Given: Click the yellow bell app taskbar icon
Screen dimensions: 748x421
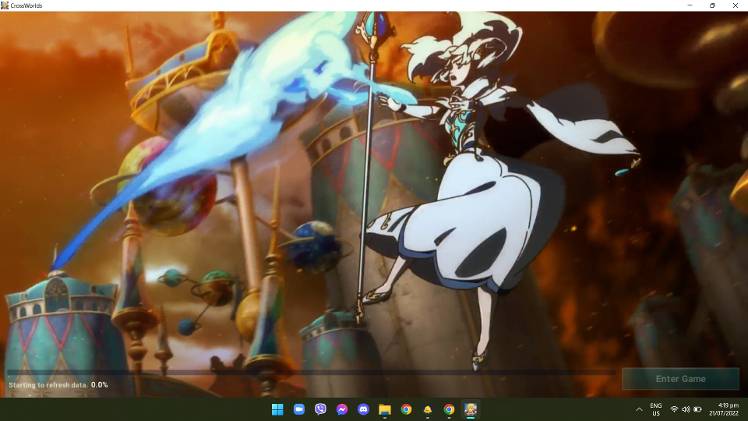Looking at the screenshot, I should pos(428,410).
